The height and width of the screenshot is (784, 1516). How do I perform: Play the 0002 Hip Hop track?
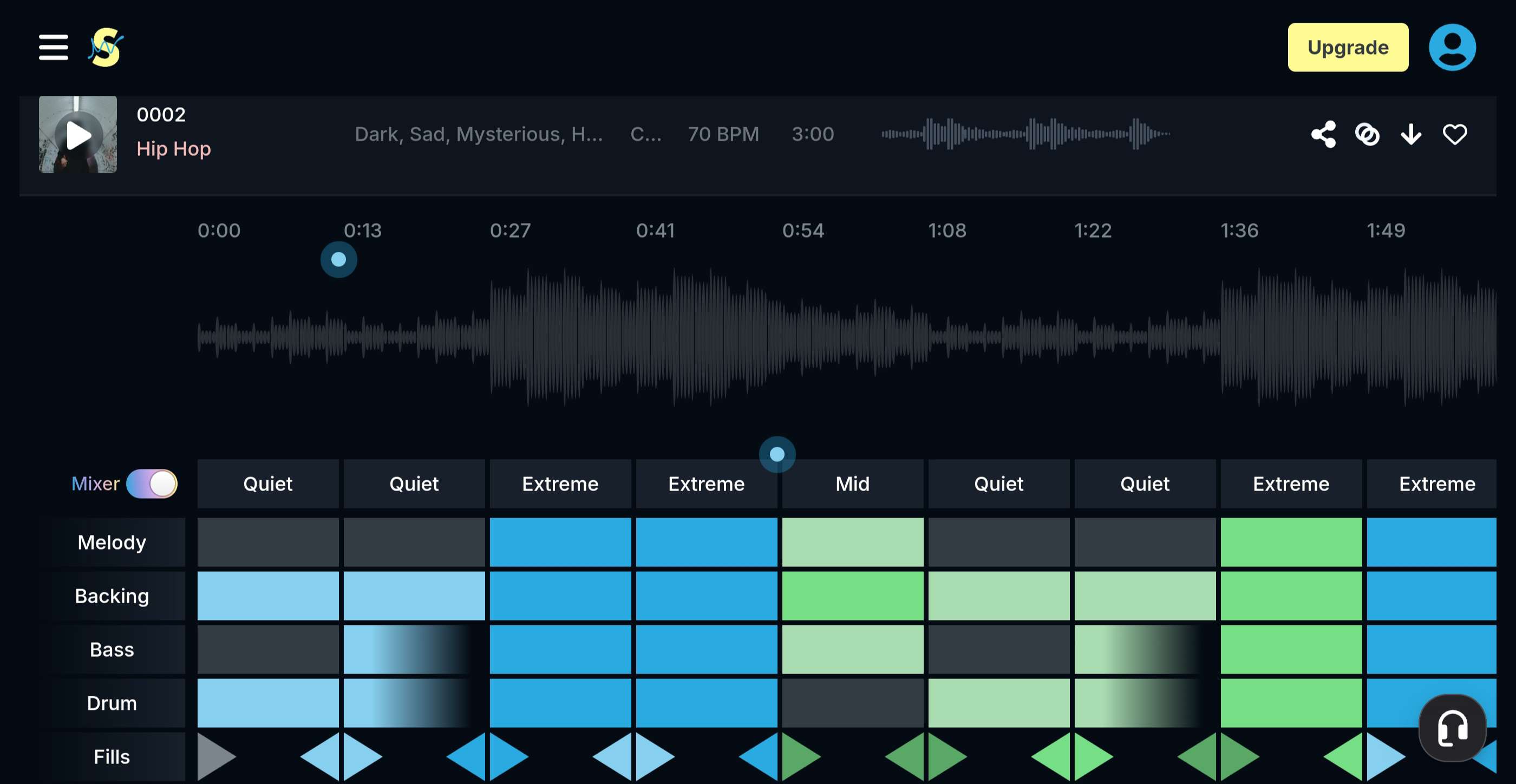pyautogui.click(x=79, y=135)
